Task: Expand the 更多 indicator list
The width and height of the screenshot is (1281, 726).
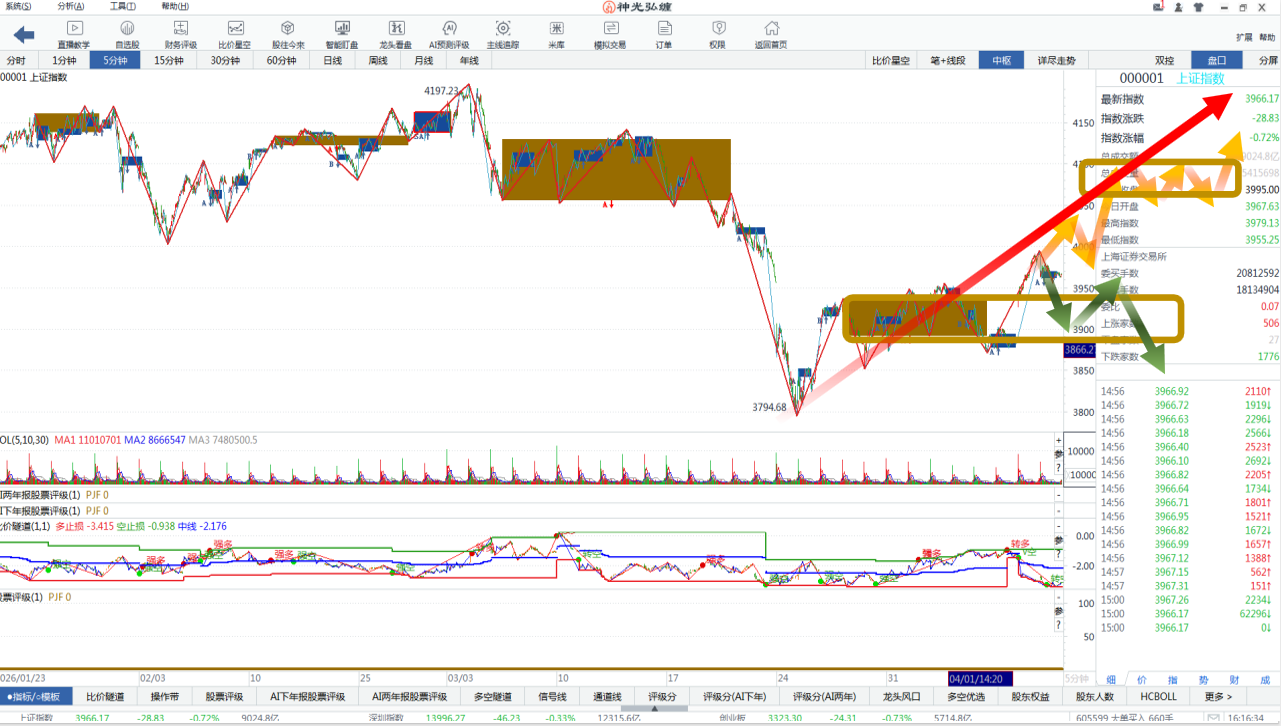Action: [x=1218, y=696]
